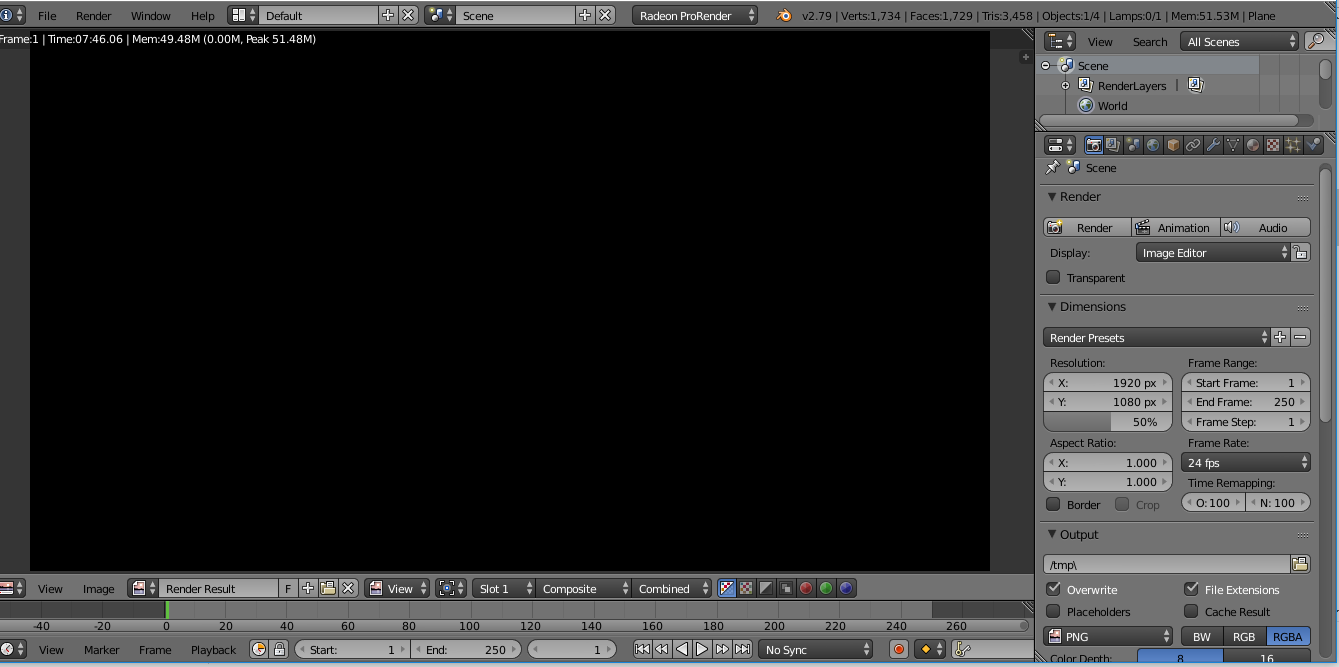
Task: Open the World properties tab (globe icon)
Action: coord(1153,145)
